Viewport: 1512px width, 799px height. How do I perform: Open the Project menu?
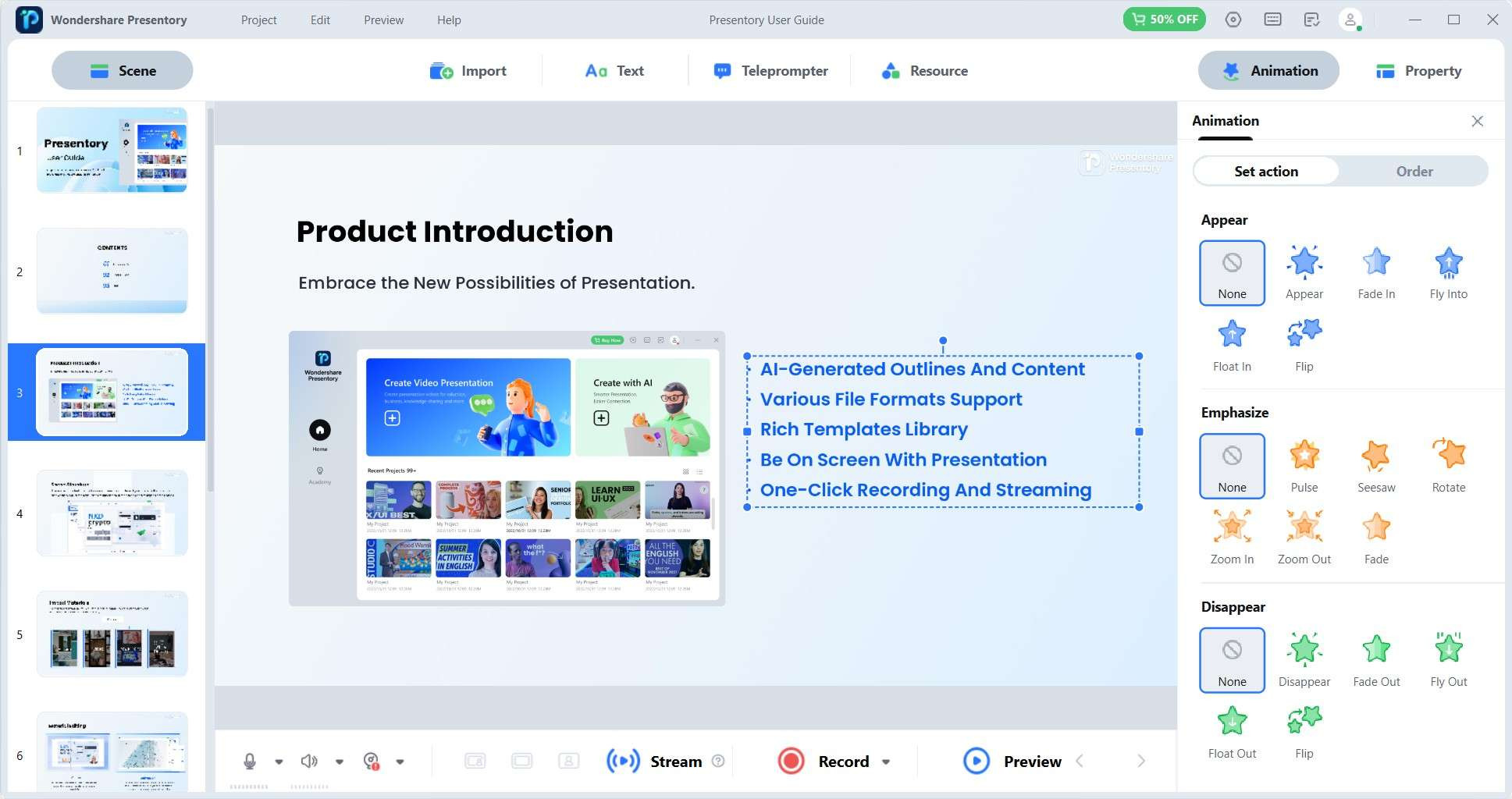click(258, 20)
